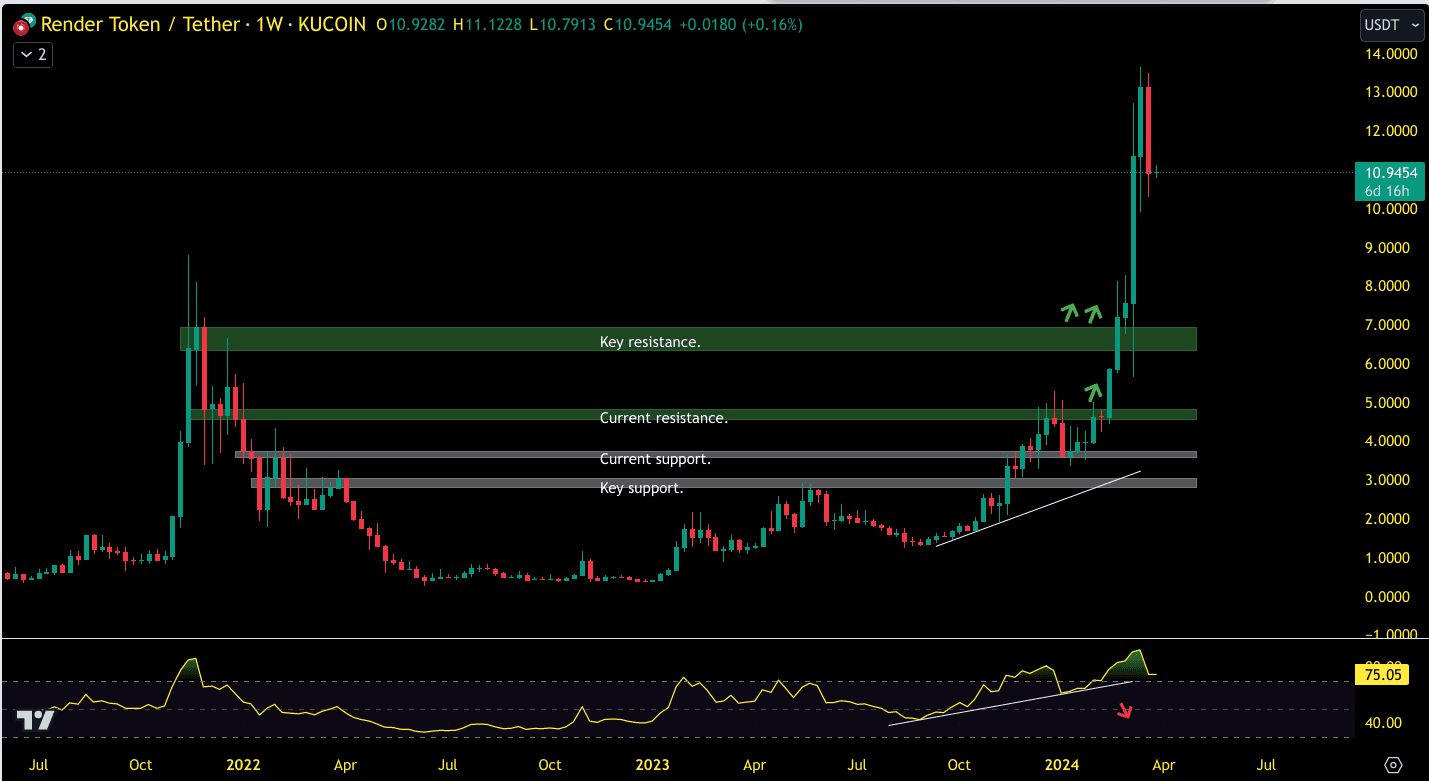This screenshot has height=781, width=1429.
Task: Click the 2022 time axis label
Action: click(x=243, y=765)
